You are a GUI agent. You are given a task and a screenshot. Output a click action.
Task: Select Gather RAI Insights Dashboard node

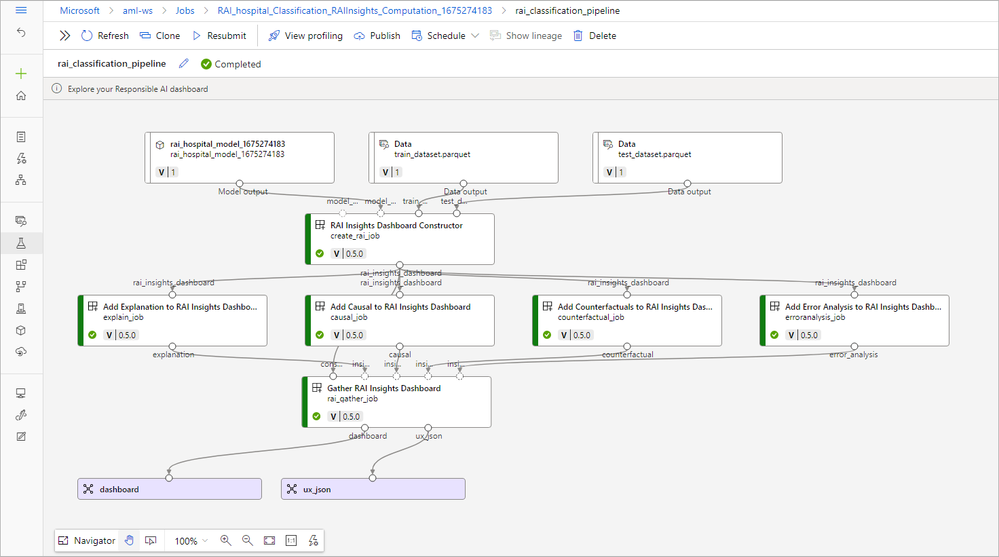[396, 401]
